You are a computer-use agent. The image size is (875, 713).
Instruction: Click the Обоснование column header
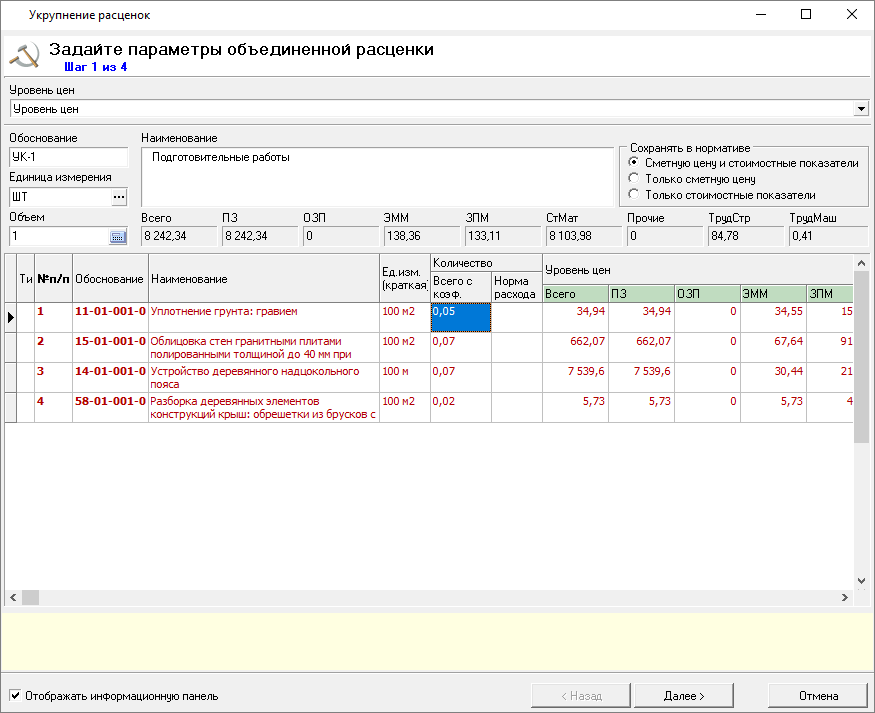point(110,279)
